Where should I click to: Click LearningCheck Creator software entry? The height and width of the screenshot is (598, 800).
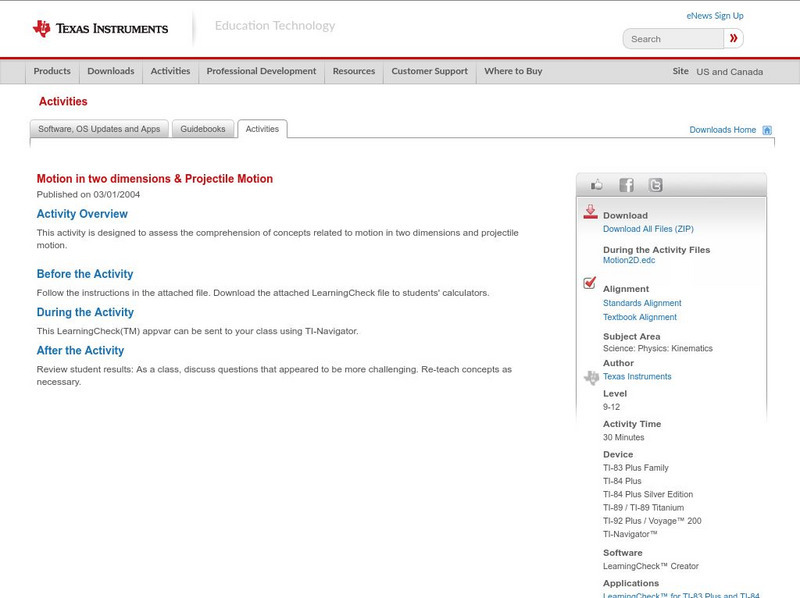coord(651,566)
